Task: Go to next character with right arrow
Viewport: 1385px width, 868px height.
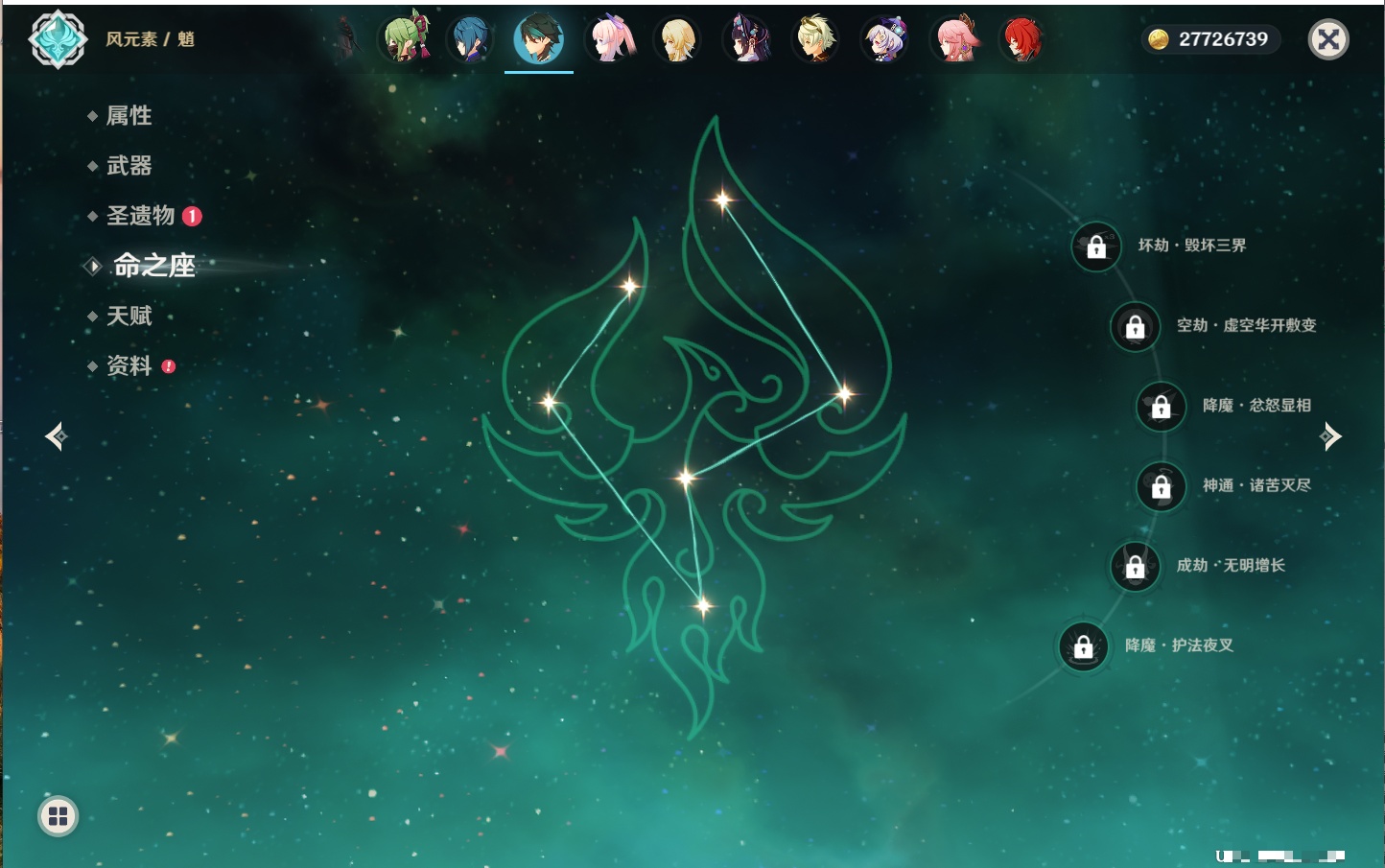Action: (x=1330, y=436)
